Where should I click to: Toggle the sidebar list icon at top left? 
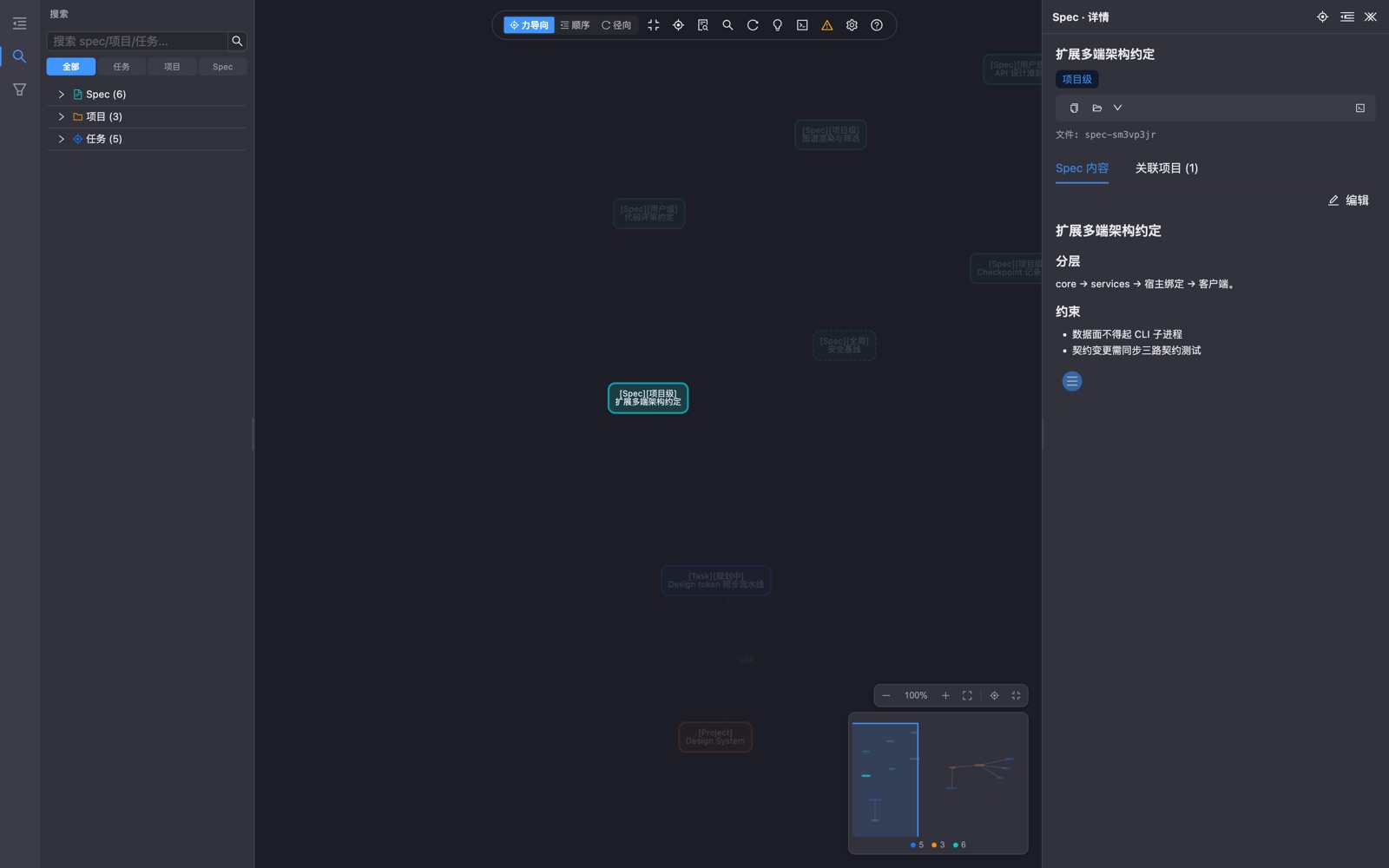19,23
